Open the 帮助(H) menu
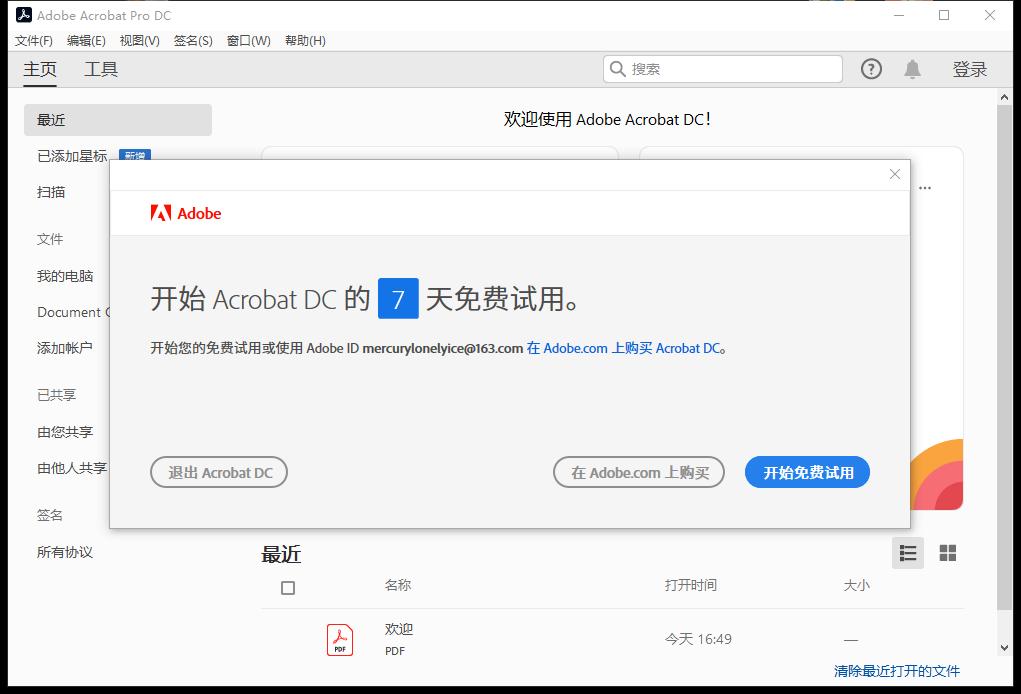1021x694 pixels. pyautogui.click(x=305, y=40)
